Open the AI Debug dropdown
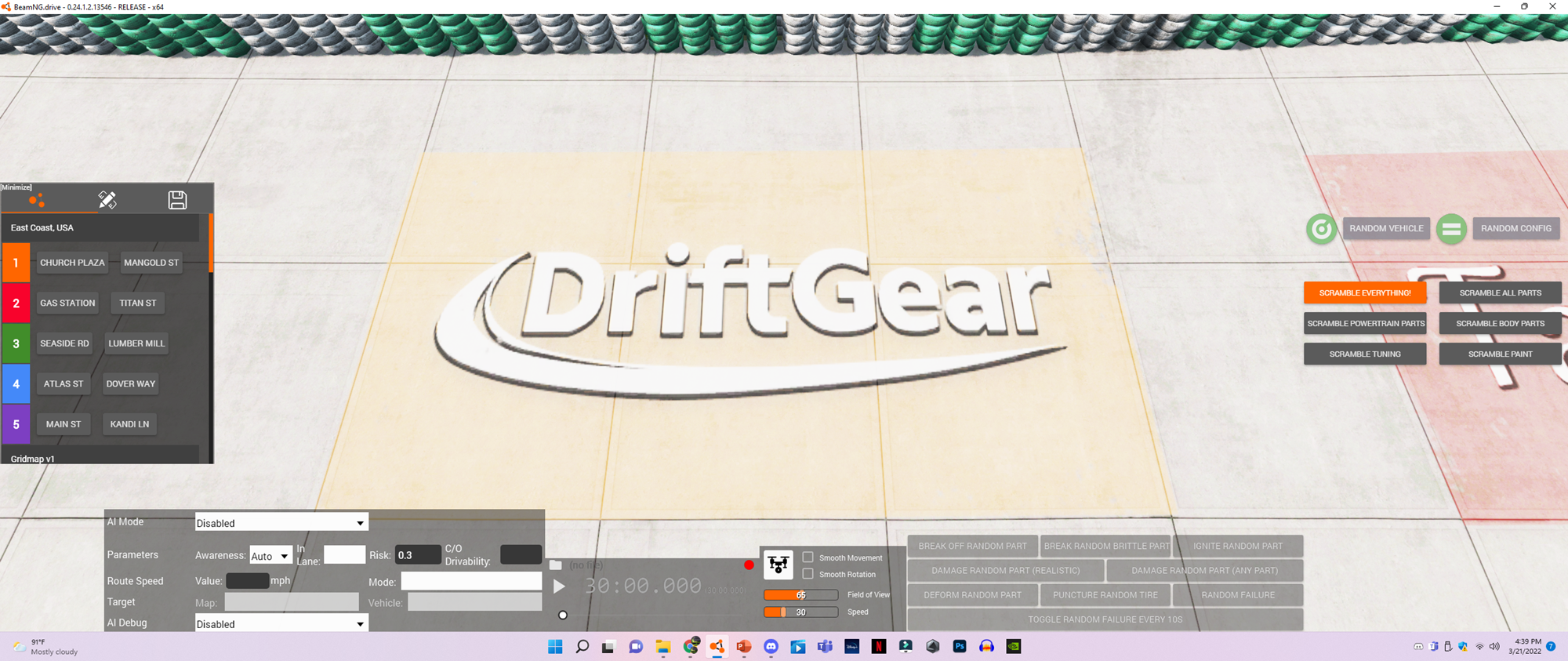Viewport: 1568px width, 661px height. coord(281,623)
